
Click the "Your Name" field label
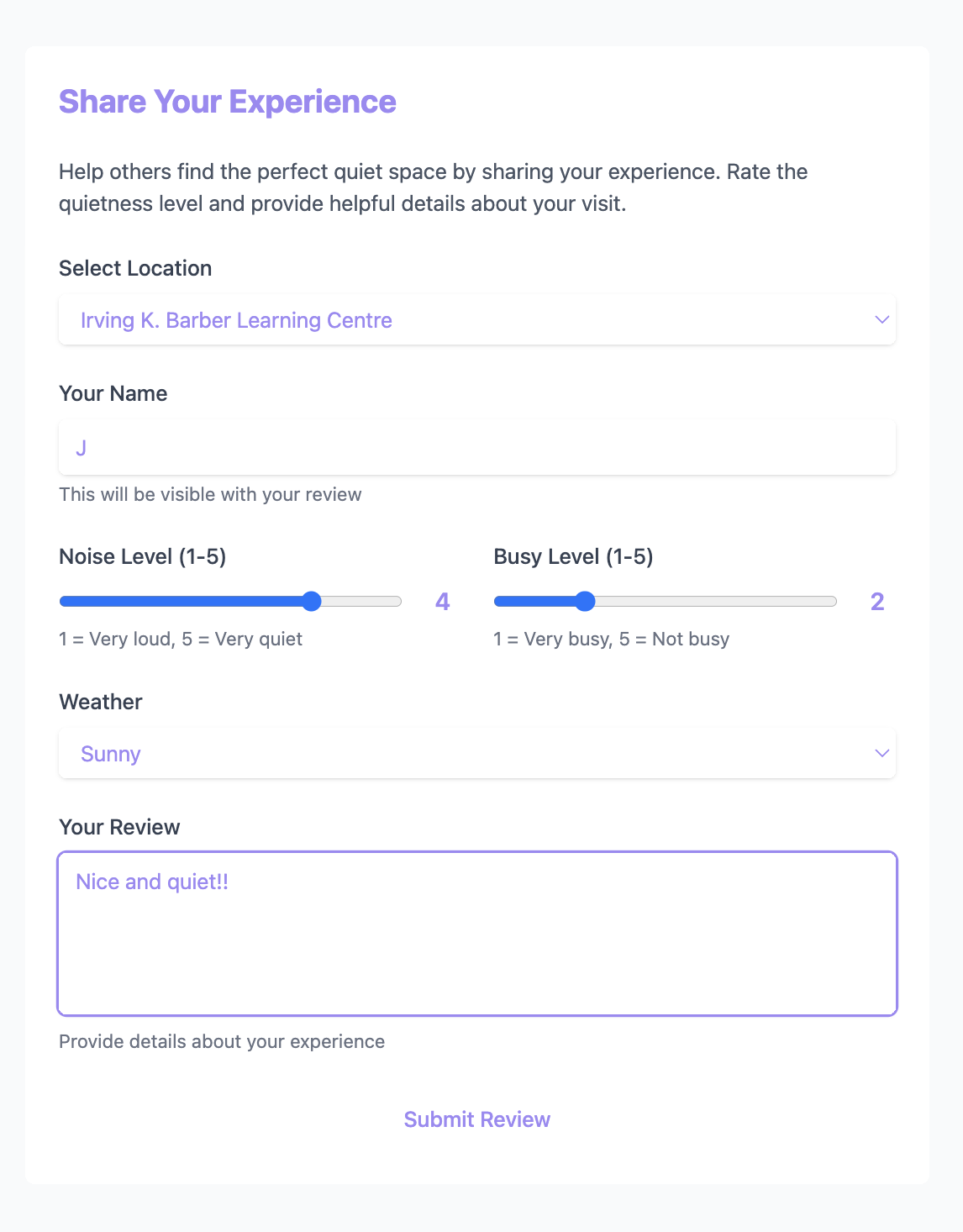pyautogui.click(x=113, y=393)
